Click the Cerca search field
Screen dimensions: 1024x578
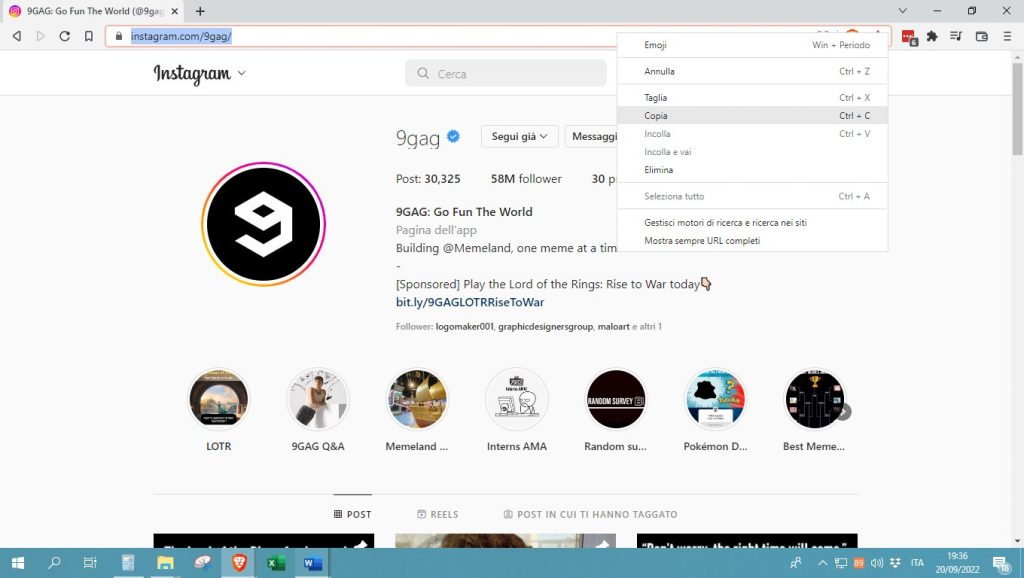(506, 74)
